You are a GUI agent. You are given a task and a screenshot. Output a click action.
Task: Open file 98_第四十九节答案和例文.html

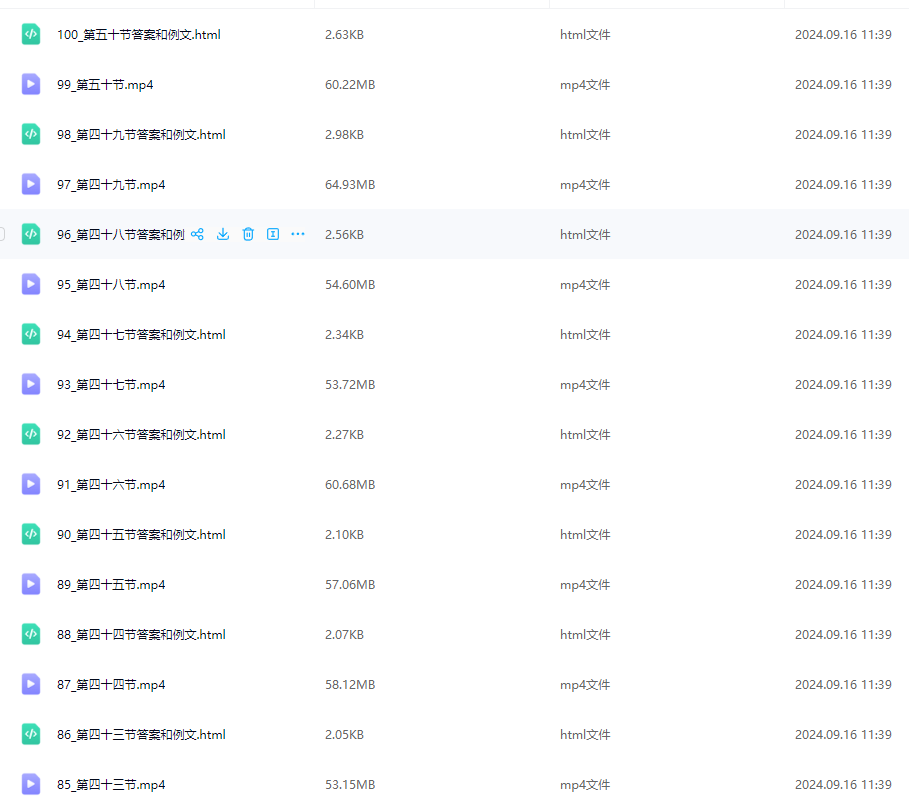(x=141, y=135)
